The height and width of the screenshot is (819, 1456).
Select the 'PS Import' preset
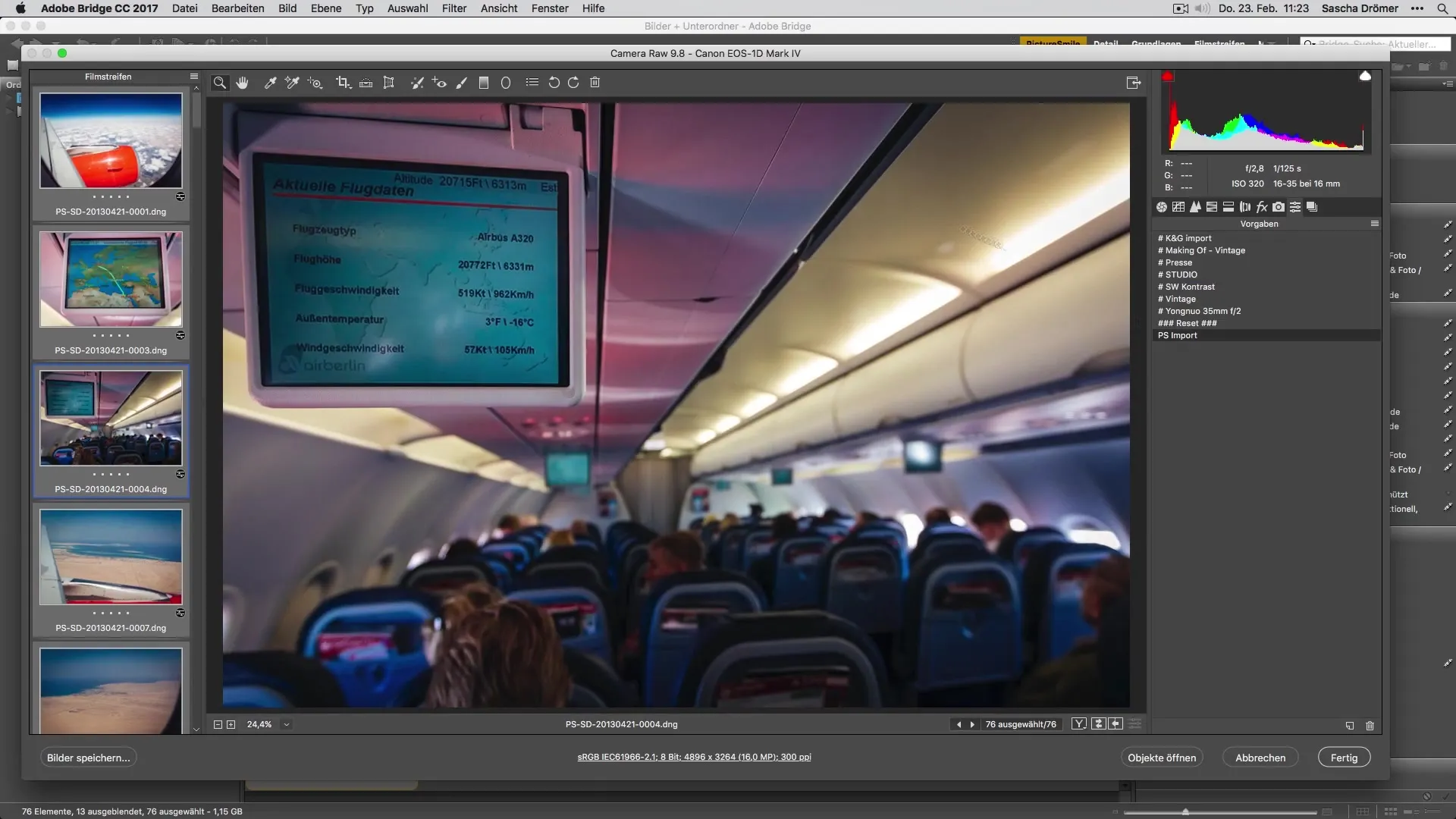(1266, 335)
